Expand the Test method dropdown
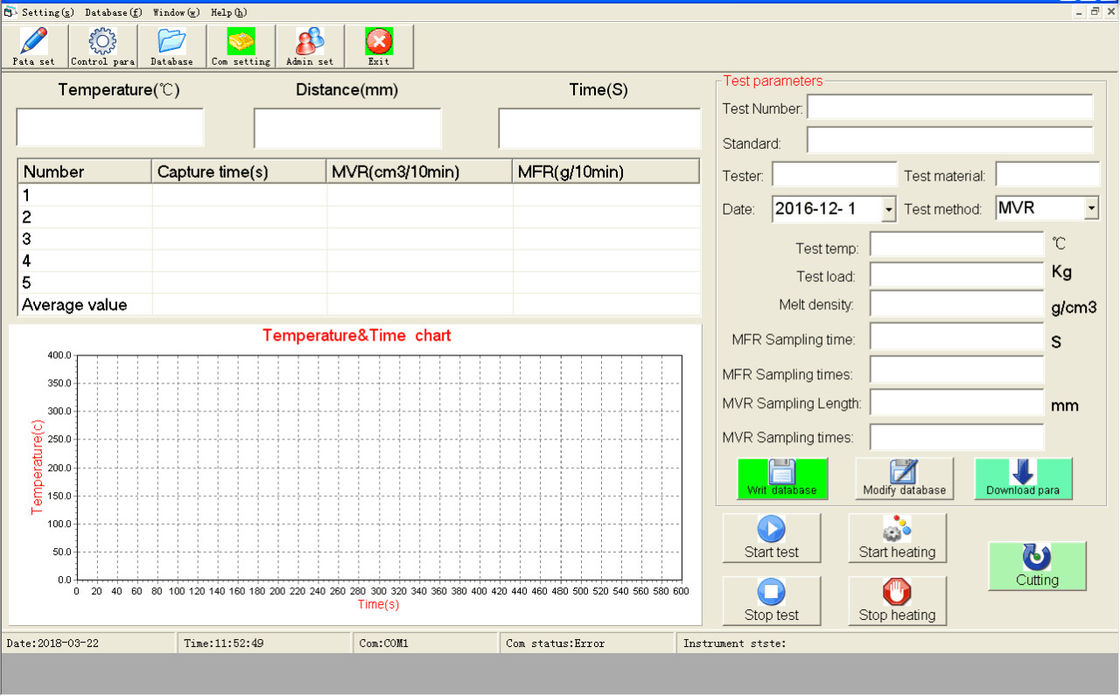The width and height of the screenshot is (1120, 696). point(1091,208)
